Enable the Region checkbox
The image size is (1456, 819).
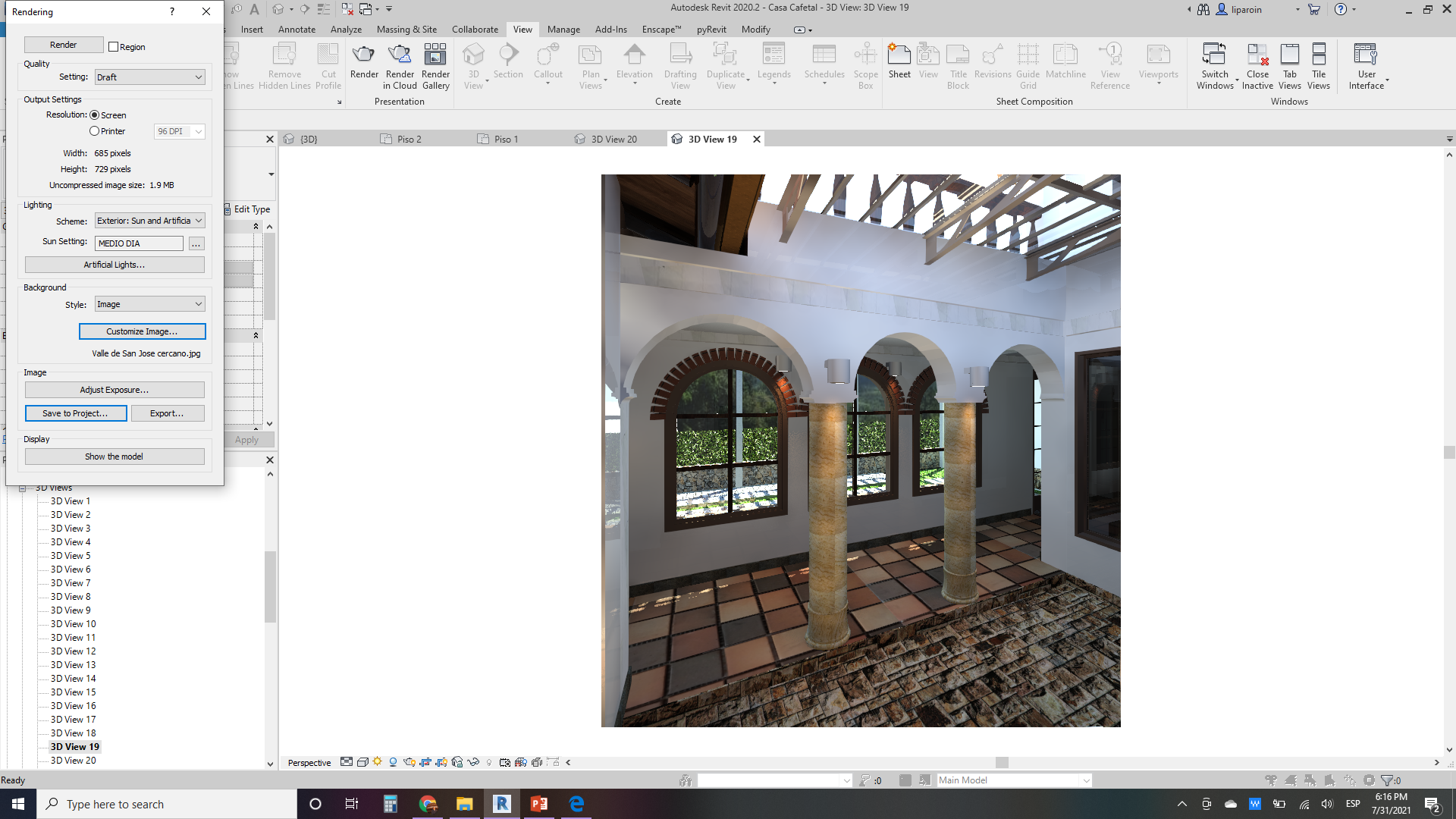click(114, 47)
